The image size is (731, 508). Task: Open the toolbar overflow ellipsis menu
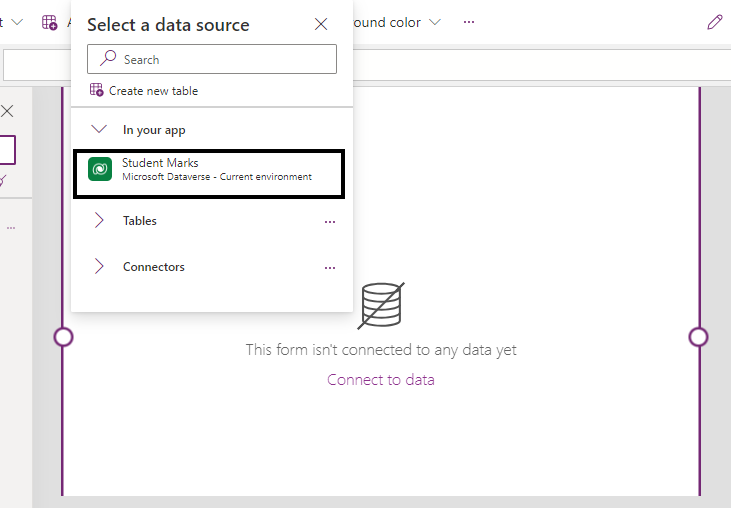point(469,22)
